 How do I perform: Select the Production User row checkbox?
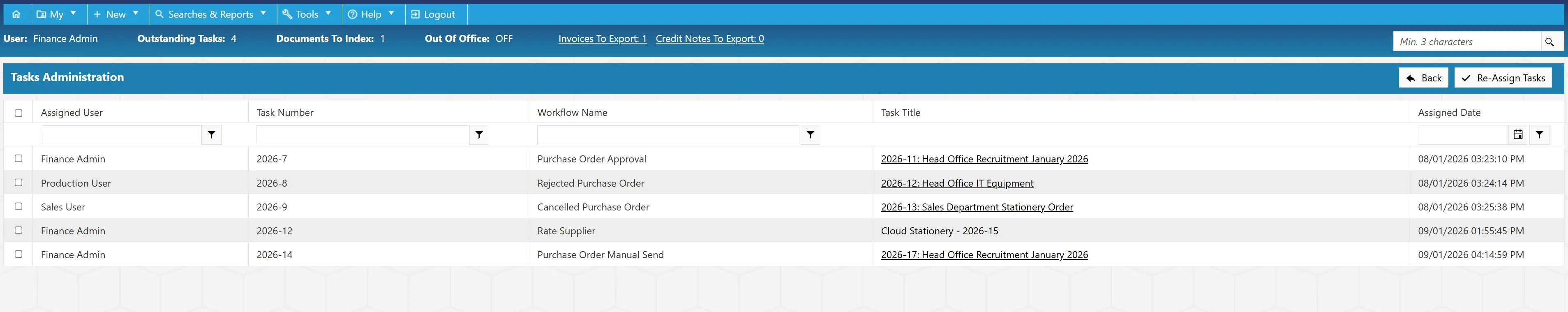pyautogui.click(x=18, y=182)
